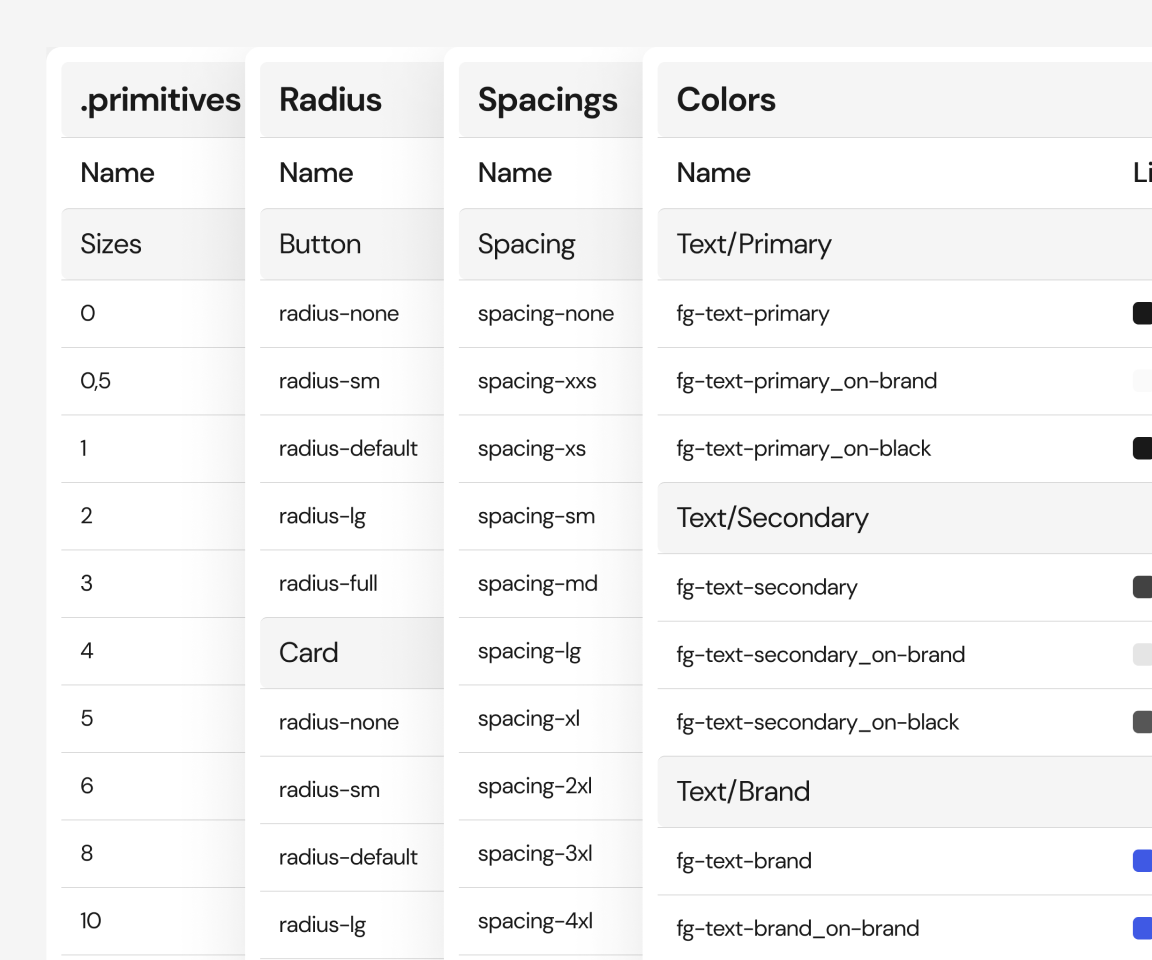Click the Sizes group row
Screen dimensions: 1152x960
153,244
